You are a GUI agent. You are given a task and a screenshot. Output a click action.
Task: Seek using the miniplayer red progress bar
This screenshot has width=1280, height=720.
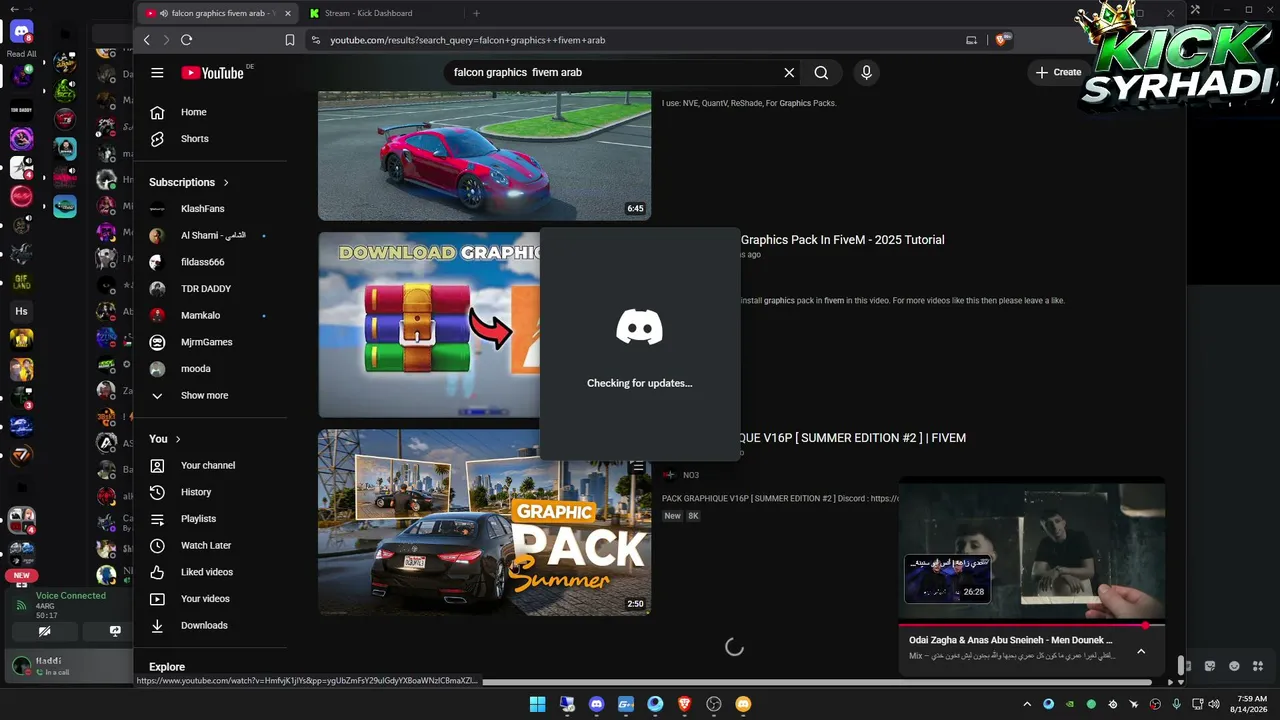1032,626
